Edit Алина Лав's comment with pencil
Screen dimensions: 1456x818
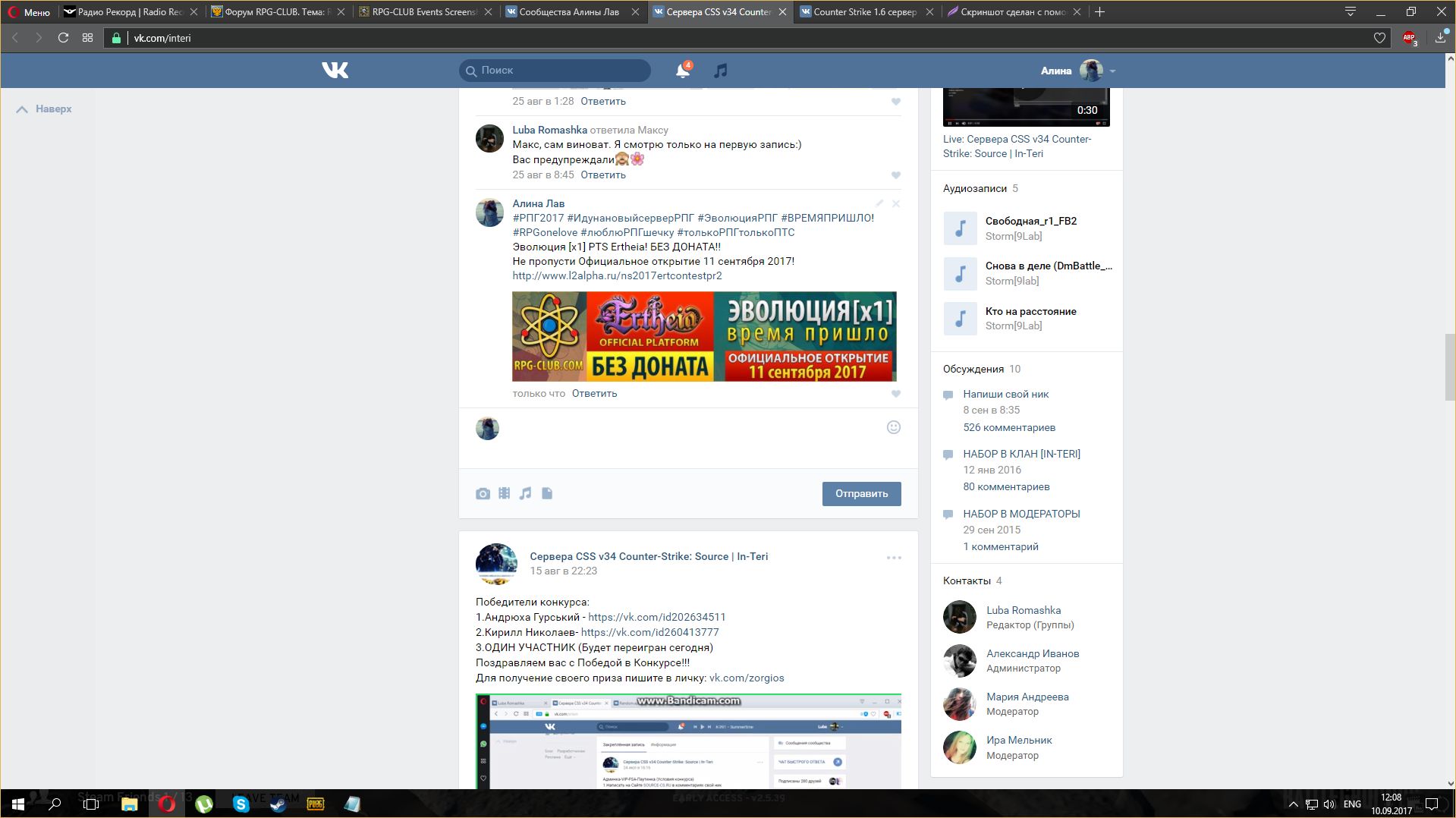[x=879, y=203]
